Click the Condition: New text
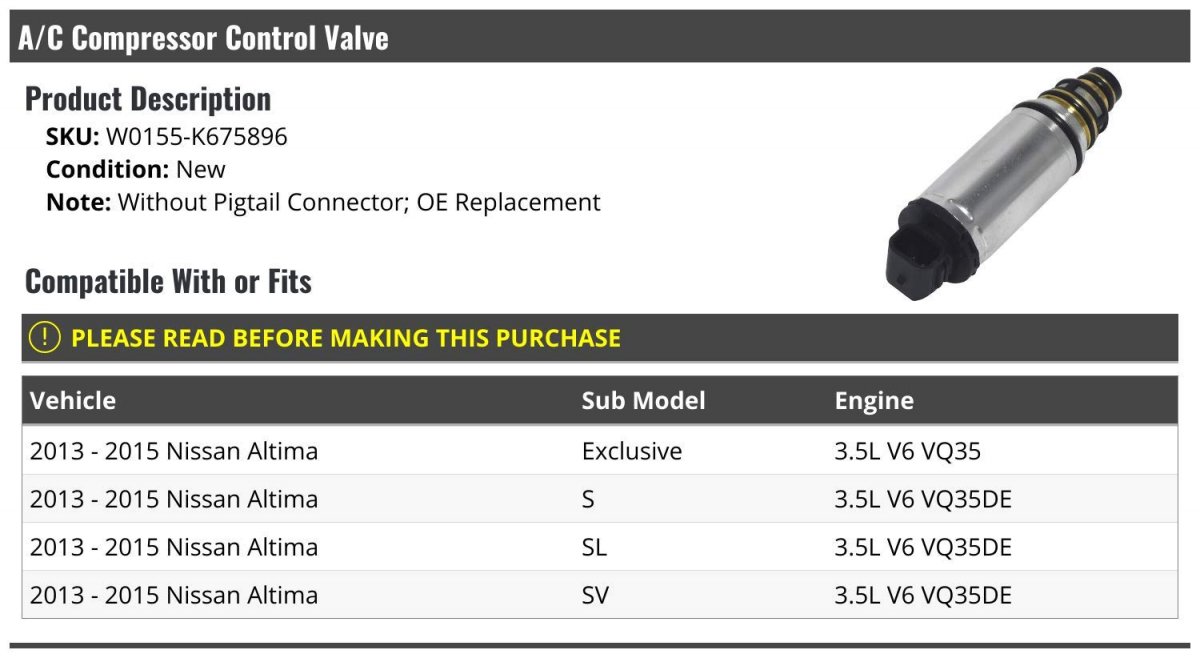Screen dimensions: 1200x658 click(136, 169)
